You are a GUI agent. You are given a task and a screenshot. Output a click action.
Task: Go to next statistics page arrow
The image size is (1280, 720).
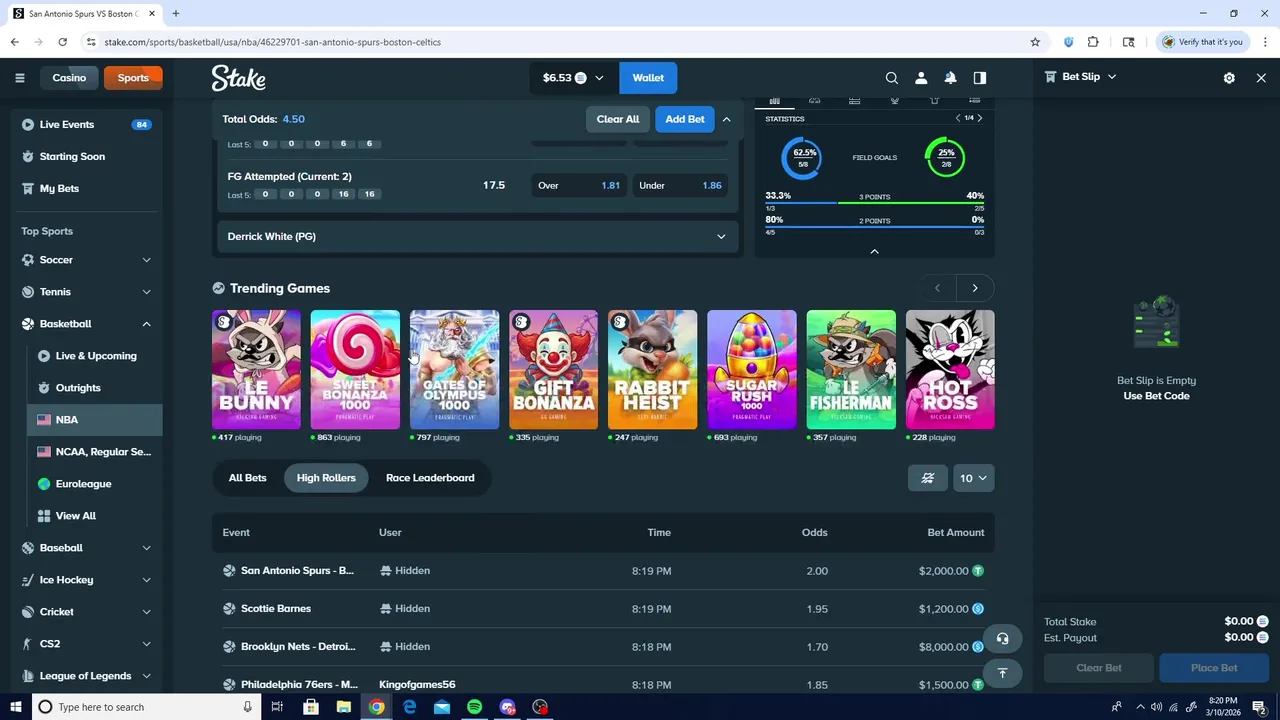pyautogui.click(x=979, y=118)
